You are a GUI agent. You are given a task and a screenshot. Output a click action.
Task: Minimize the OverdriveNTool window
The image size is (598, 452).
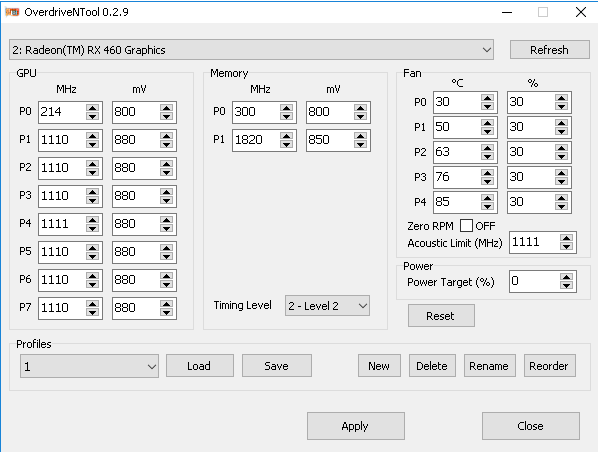(x=507, y=12)
